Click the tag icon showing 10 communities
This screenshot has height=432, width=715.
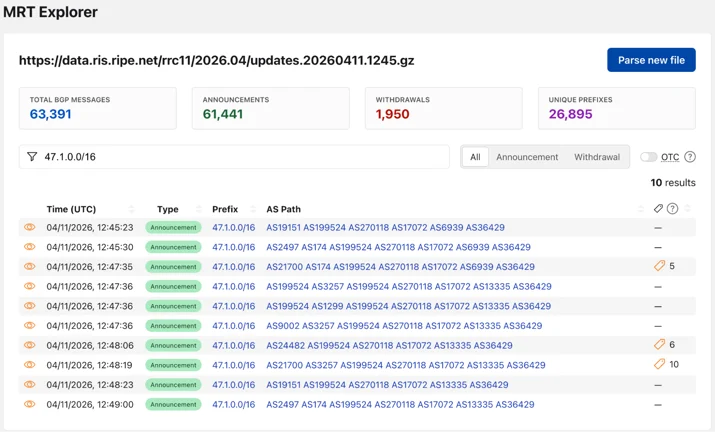659,364
